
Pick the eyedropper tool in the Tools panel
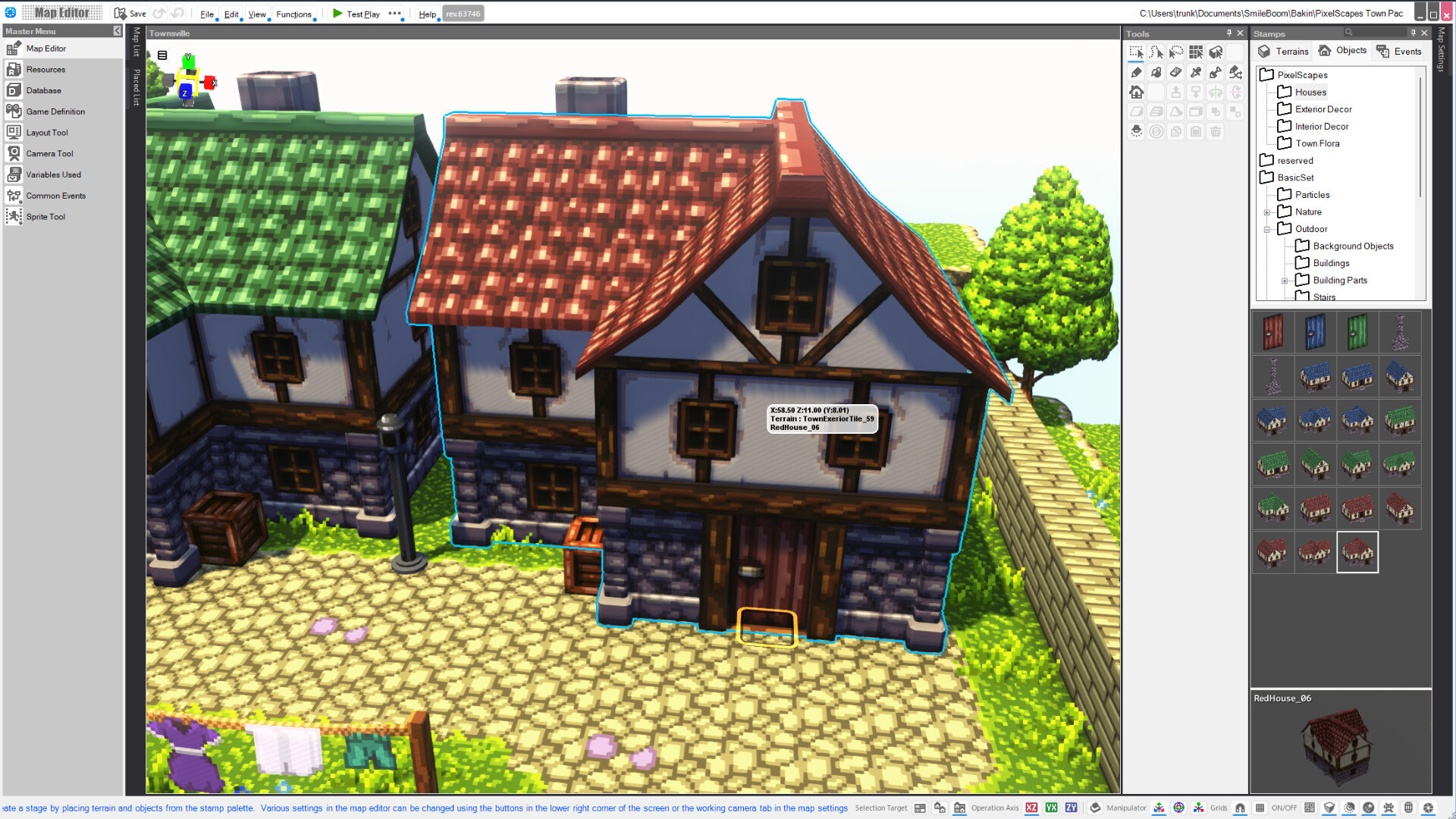point(1196,72)
